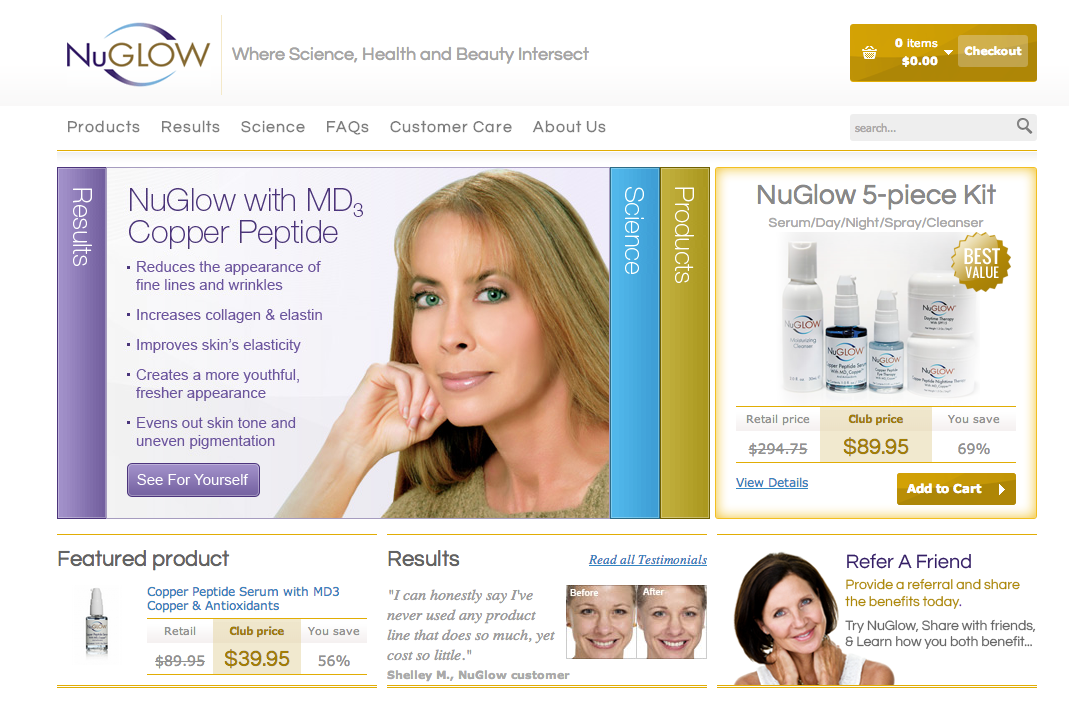Open the View Details link

tap(772, 482)
